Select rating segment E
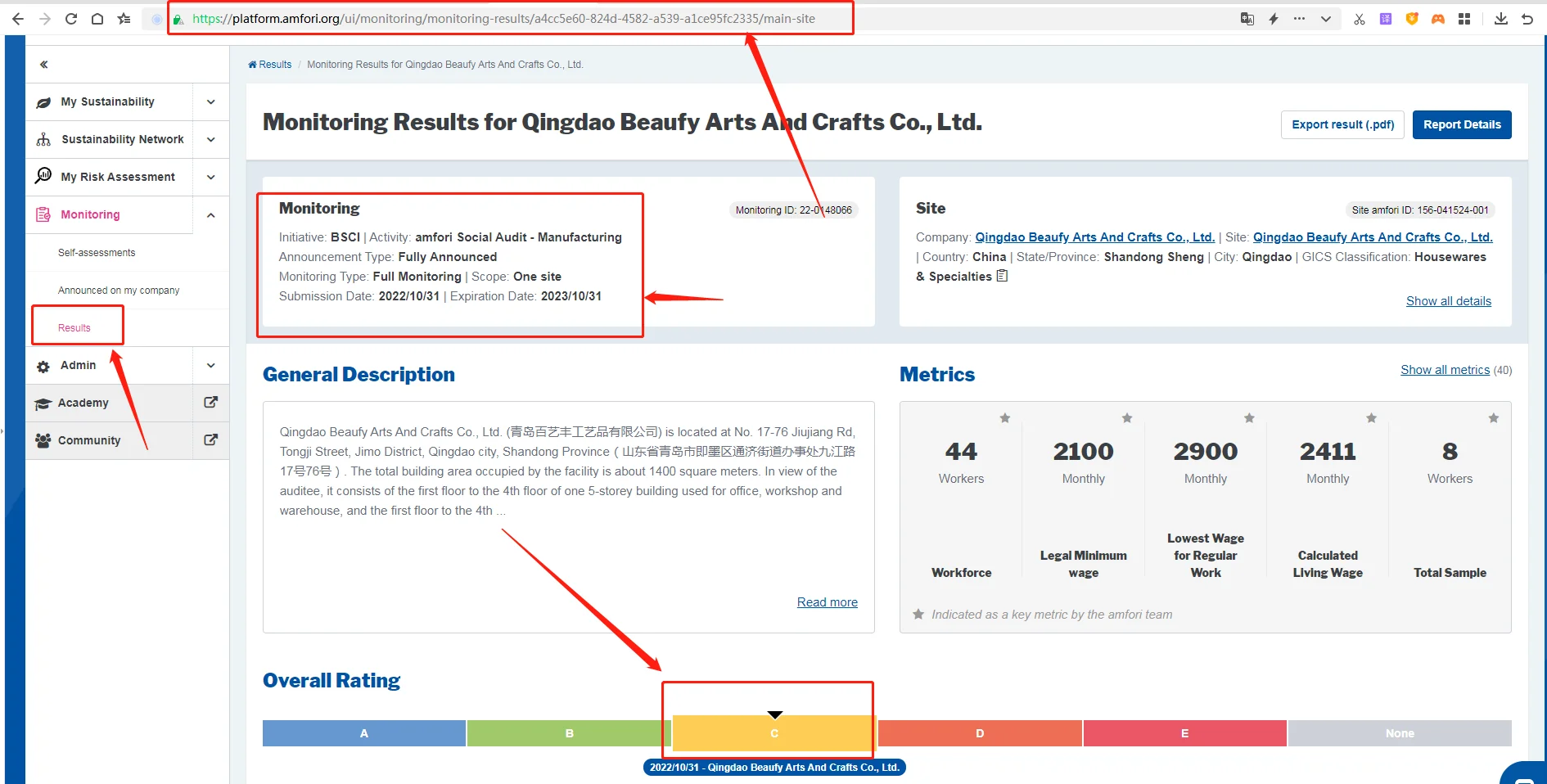This screenshot has height=784, width=1547. [x=1185, y=733]
